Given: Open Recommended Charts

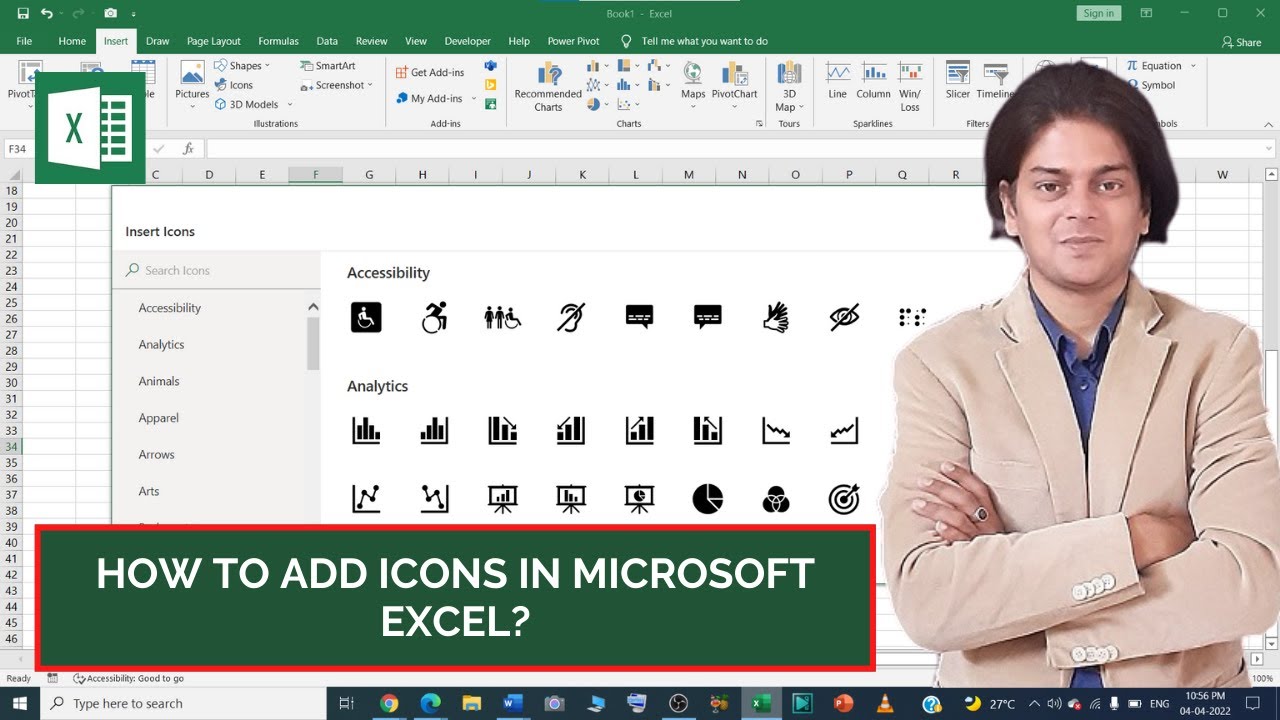Looking at the screenshot, I should click(548, 86).
